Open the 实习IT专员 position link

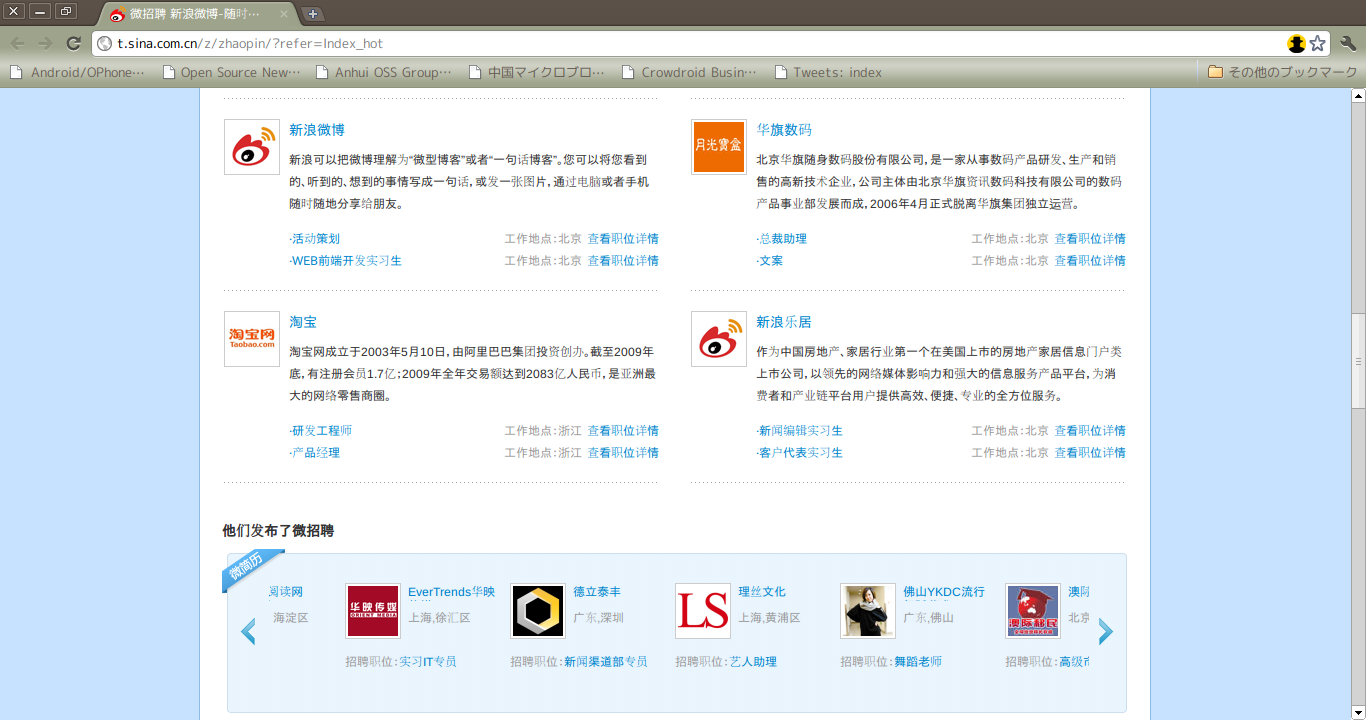pos(428,662)
